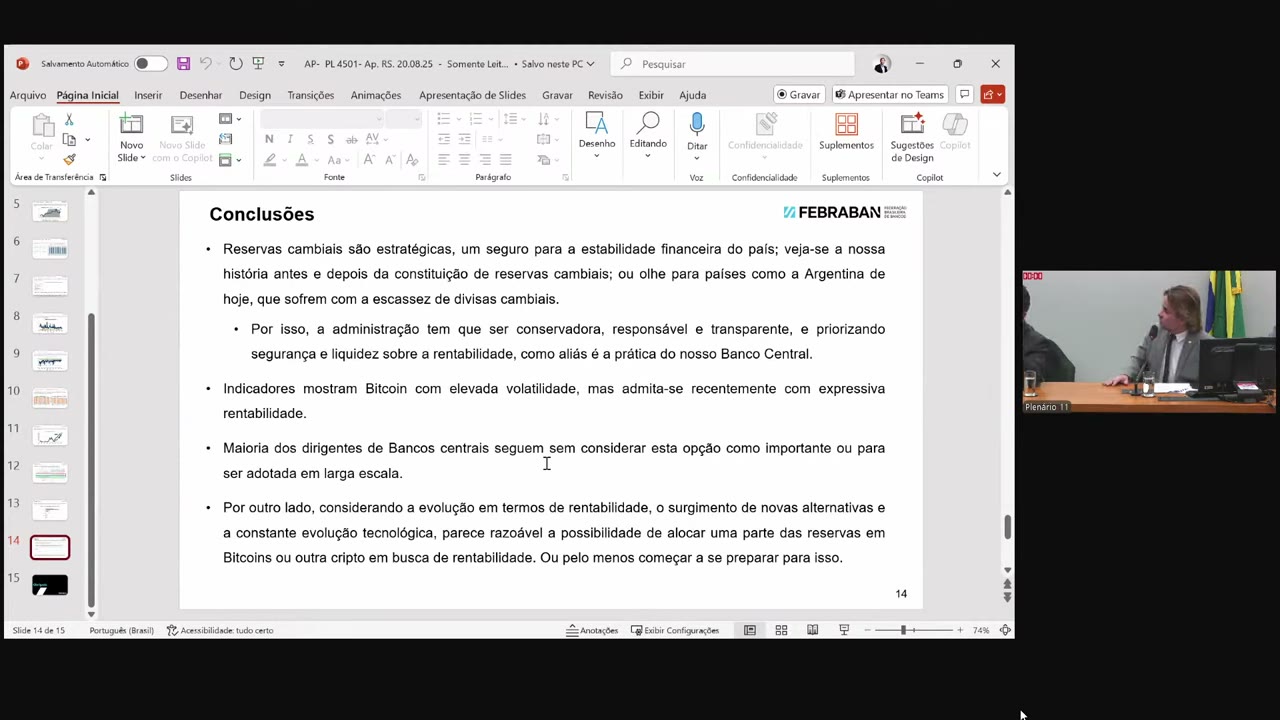Open the Desenhar ribbon tab
1280x720 pixels.
(x=201, y=95)
